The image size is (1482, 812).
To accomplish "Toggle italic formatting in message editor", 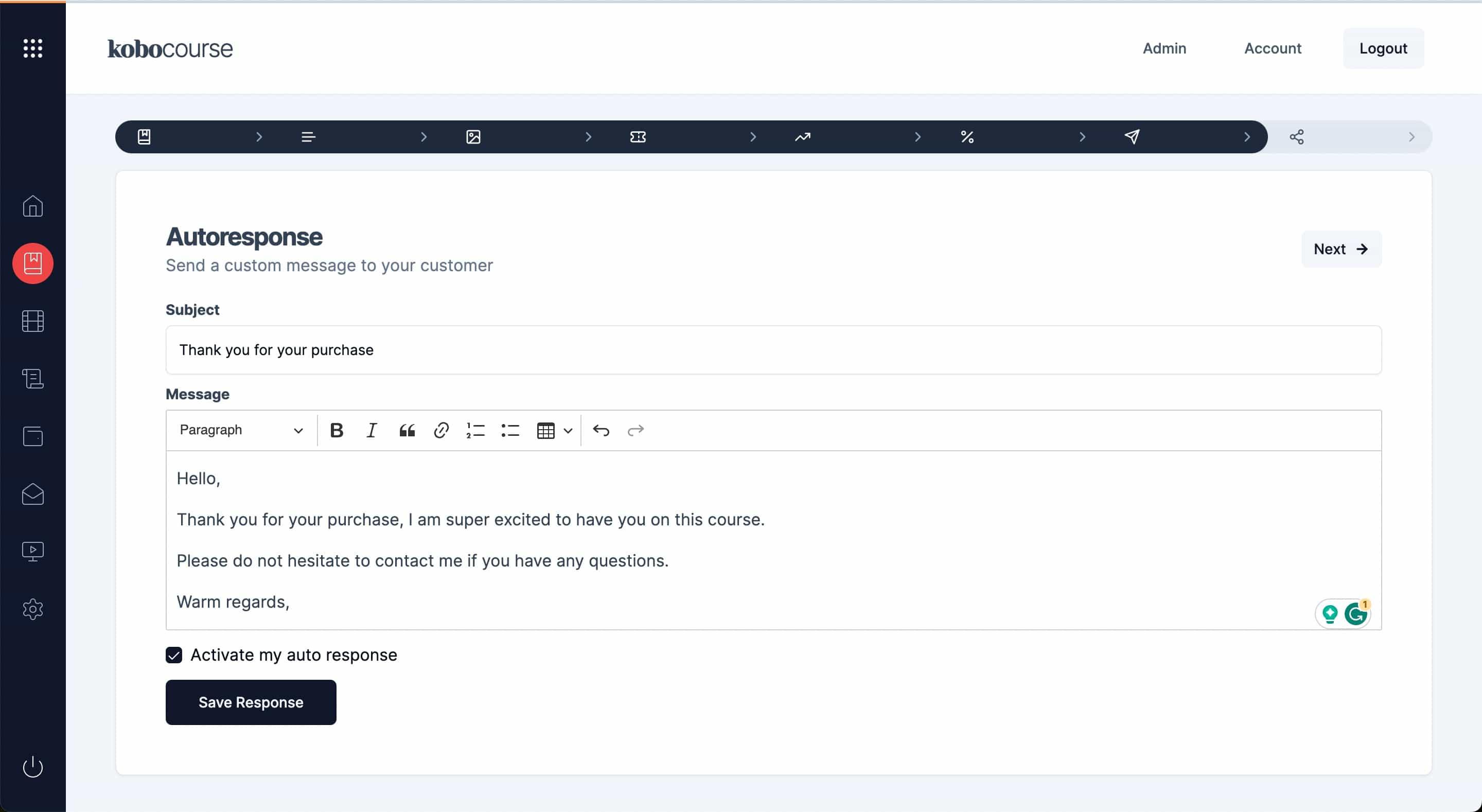I will (372, 431).
